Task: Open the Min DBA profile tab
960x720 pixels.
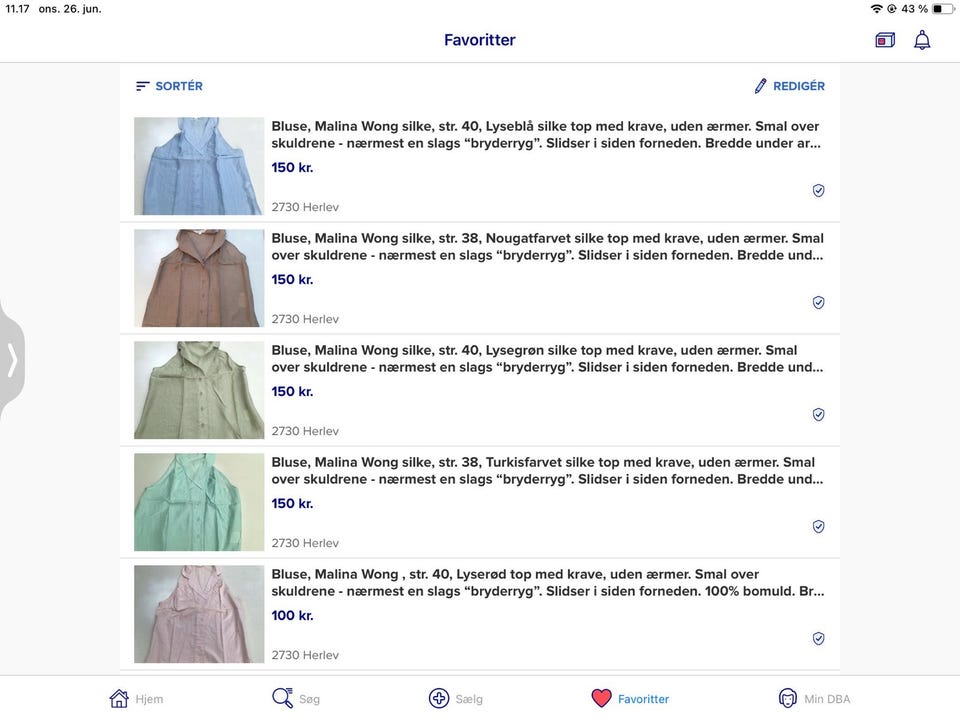Action: point(814,699)
